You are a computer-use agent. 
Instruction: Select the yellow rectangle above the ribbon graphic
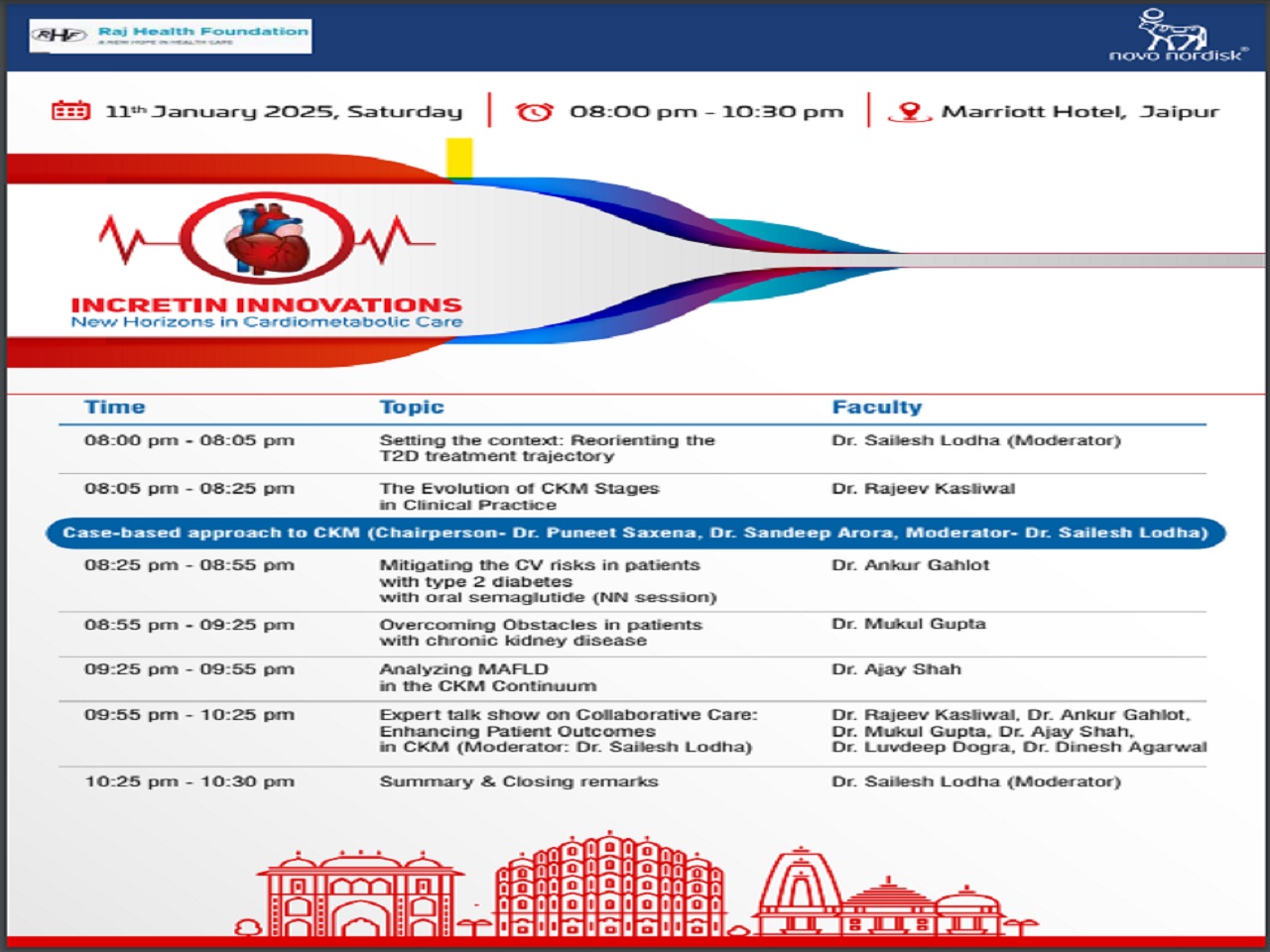tap(458, 159)
